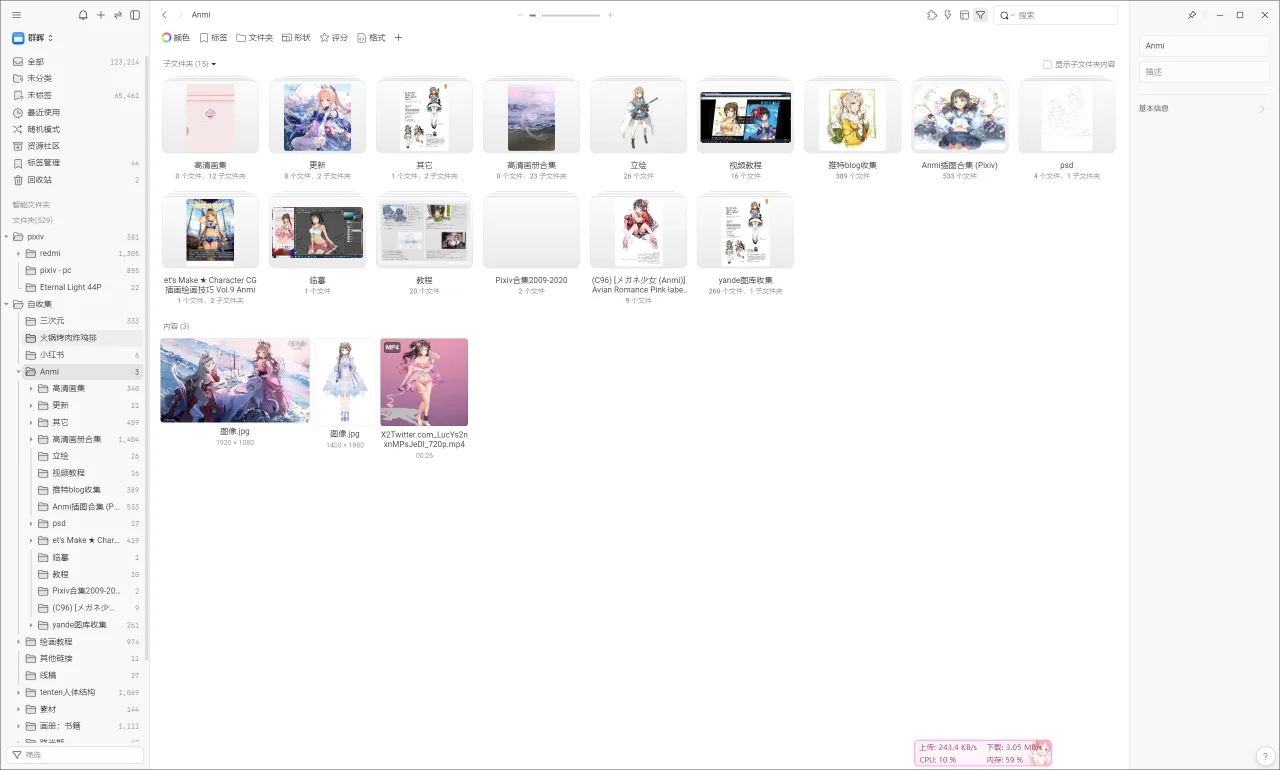
Task: Open the search options magnifier dropdown
Action: pyautogui.click(x=1006, y=15)
